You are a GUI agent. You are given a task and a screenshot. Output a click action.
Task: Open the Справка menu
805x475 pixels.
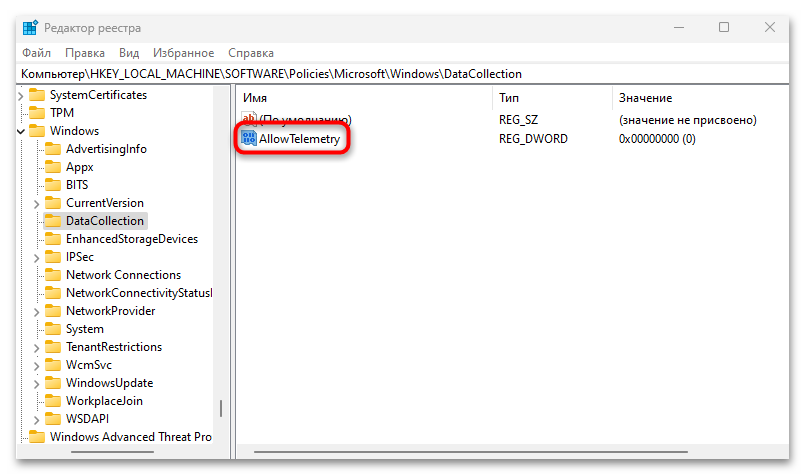click(251, 53)
